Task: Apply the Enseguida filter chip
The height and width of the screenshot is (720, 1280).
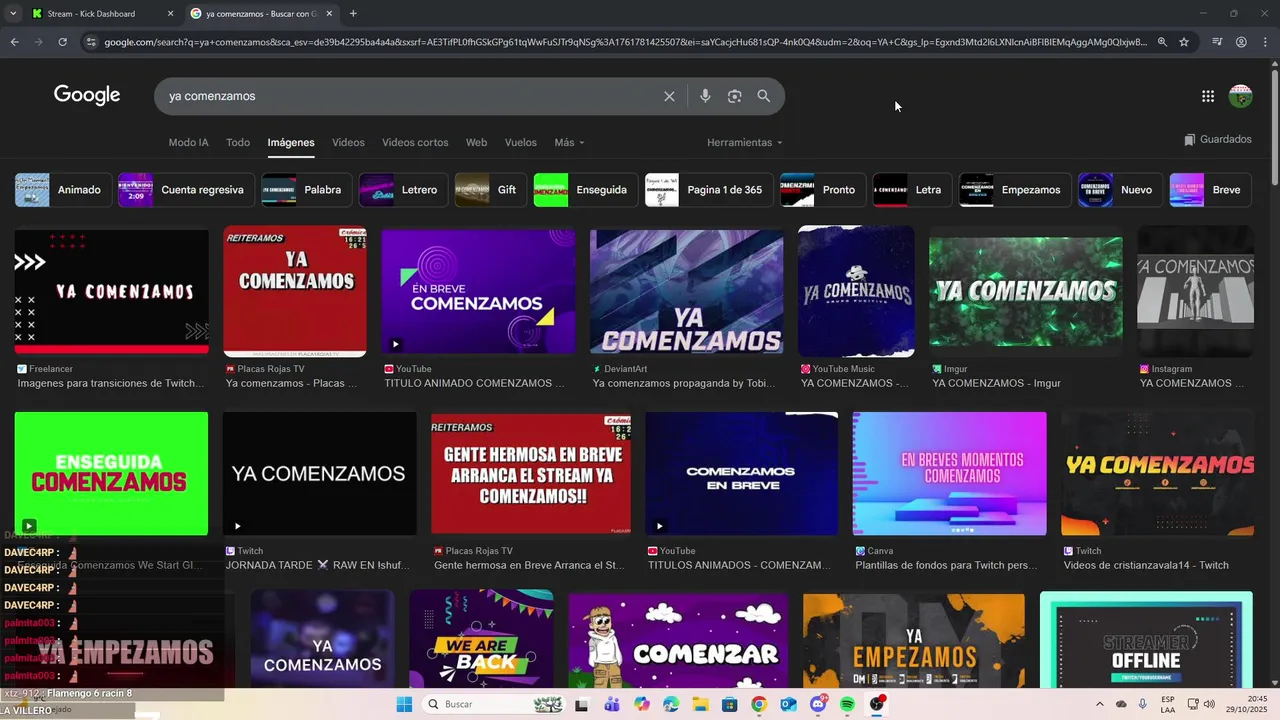Action: pyautogui.click(x=585, y=190)
